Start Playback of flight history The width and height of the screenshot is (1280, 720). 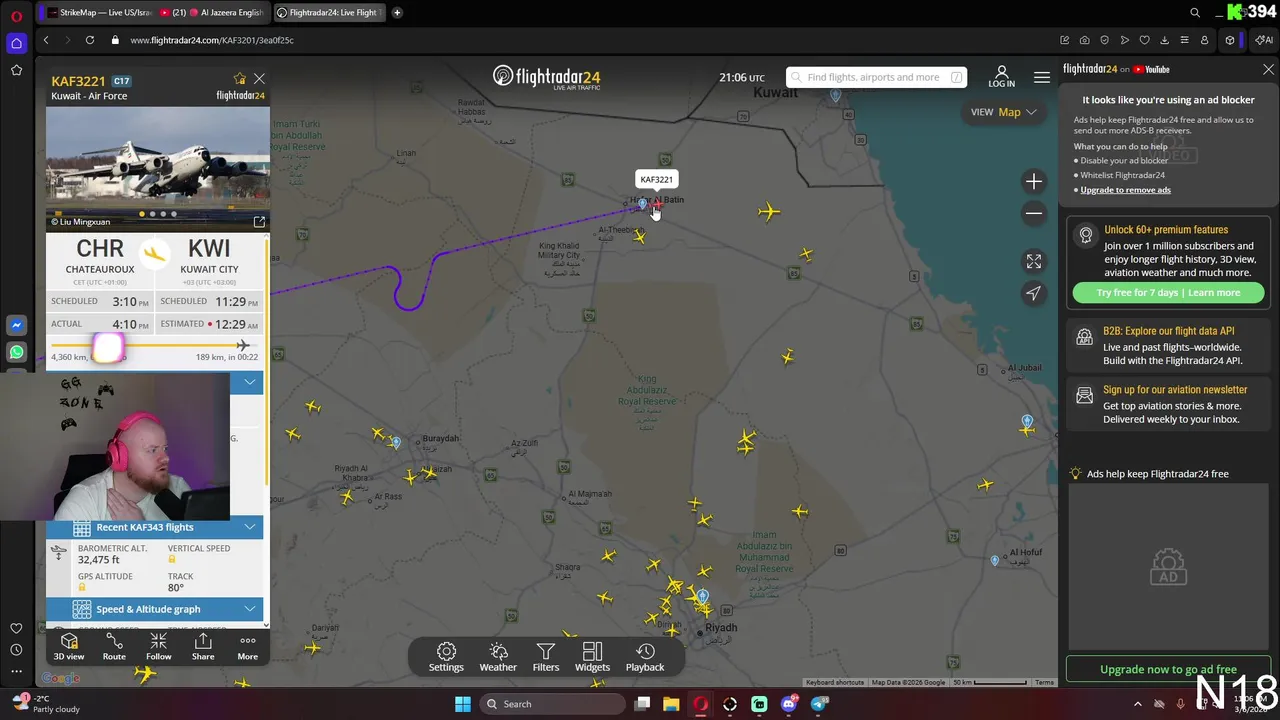tap(645, 657)
